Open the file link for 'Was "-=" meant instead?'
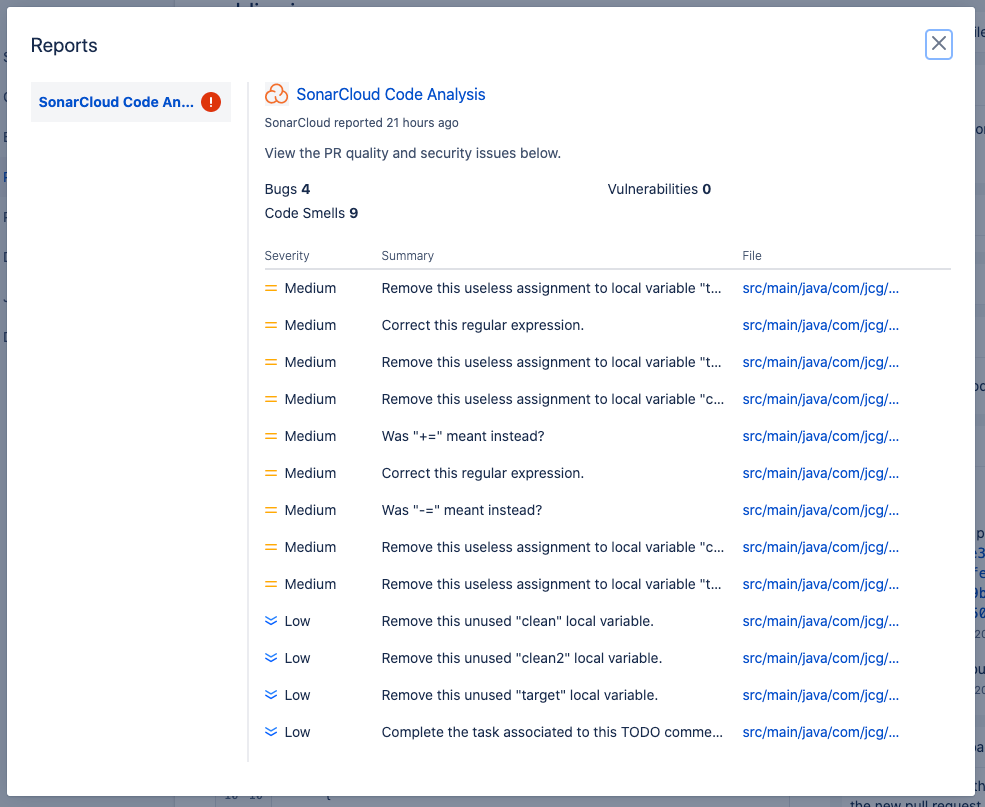Viewport: 985px width, 807px height. [820, 510]
